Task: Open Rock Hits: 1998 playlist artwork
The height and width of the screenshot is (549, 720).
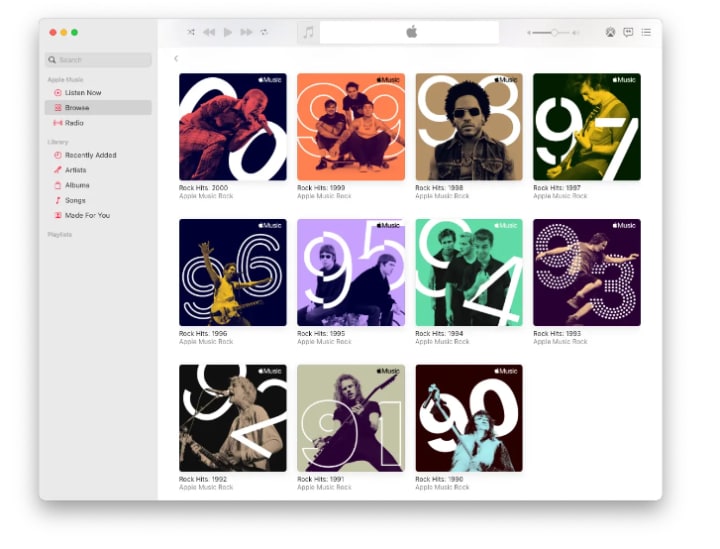Action: pos(469,127)
